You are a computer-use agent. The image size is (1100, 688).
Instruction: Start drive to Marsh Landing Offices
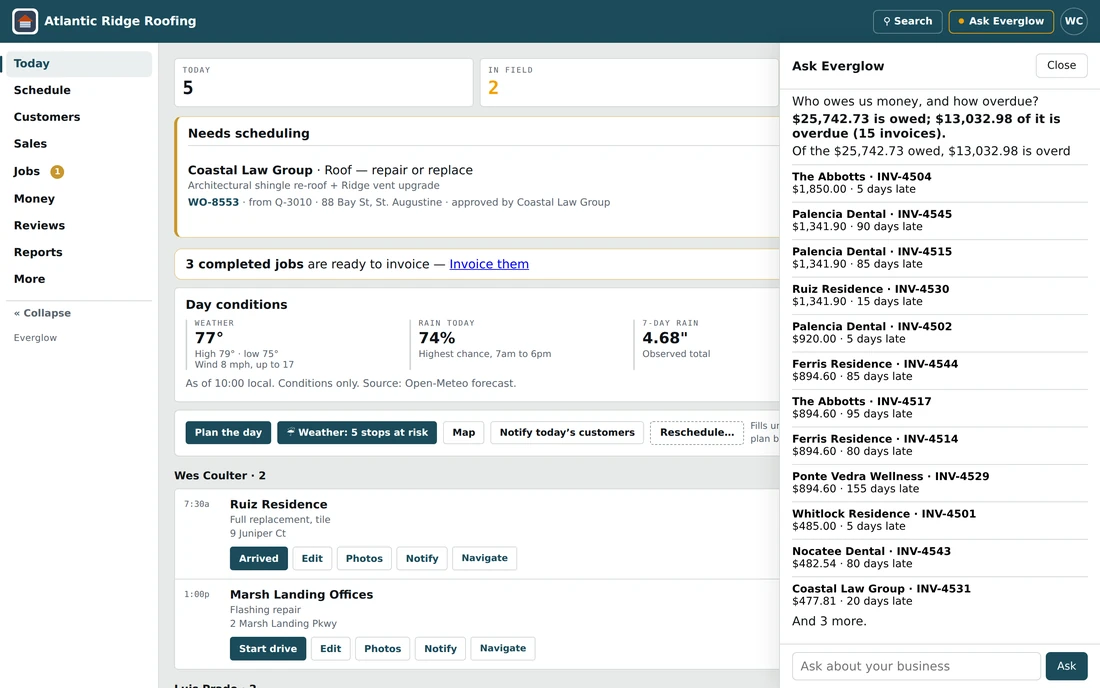(268, 649)
